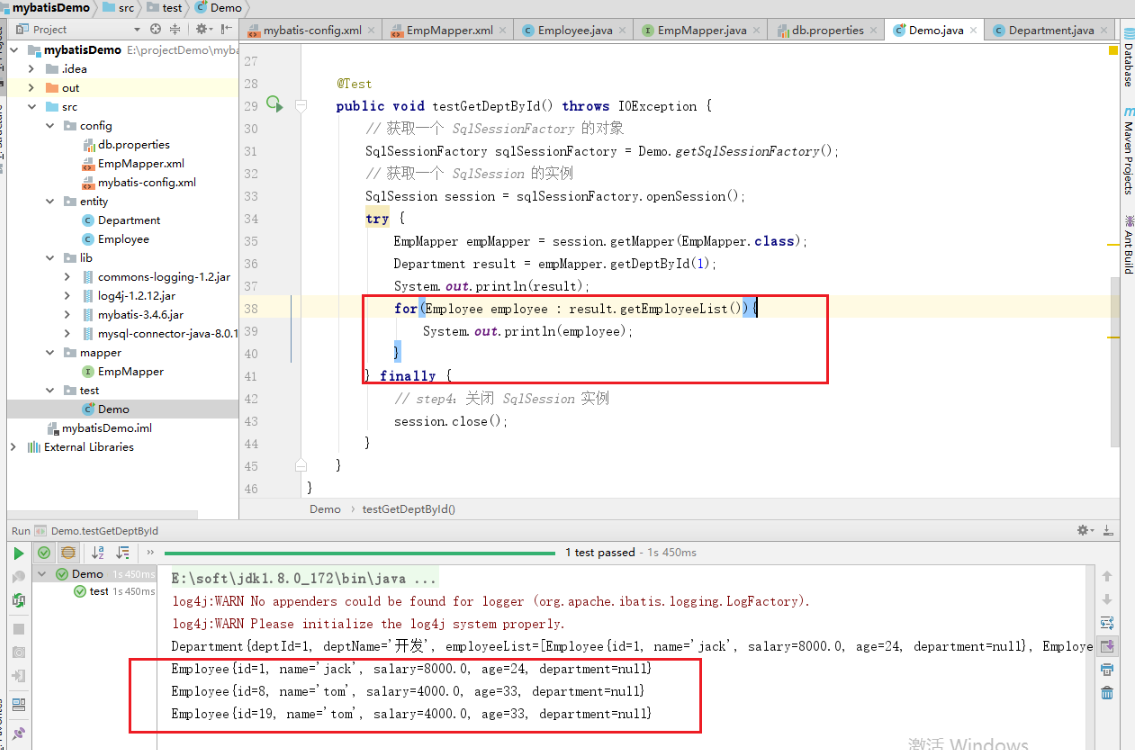Toggle Soft-Wrap in the console output
Image resolution: width=1136 pixels, height=750 pixels.
click(1107, 623)
